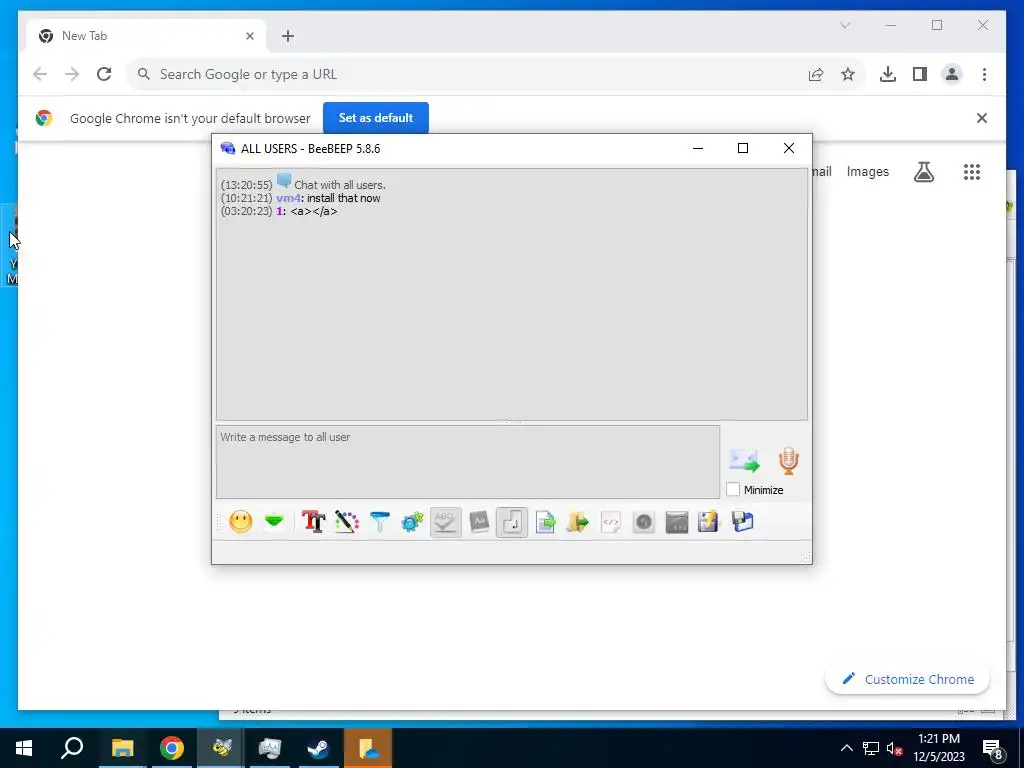Open Steam from the taskbar

click(x=319, y=748)
